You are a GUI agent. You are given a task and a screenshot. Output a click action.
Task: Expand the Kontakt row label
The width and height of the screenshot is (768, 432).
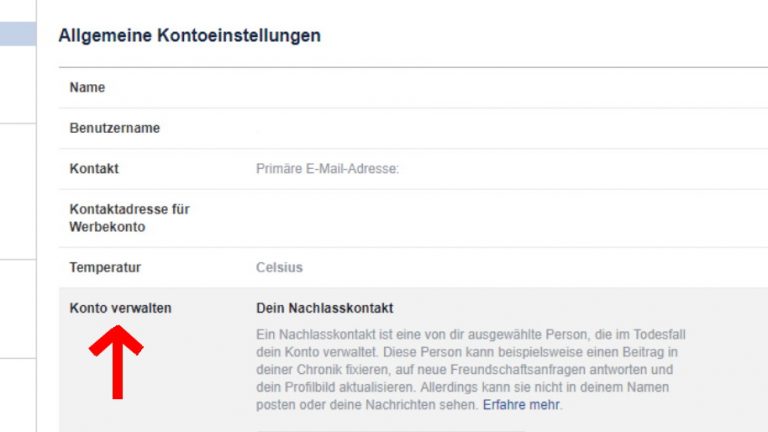tap(94, 169)
